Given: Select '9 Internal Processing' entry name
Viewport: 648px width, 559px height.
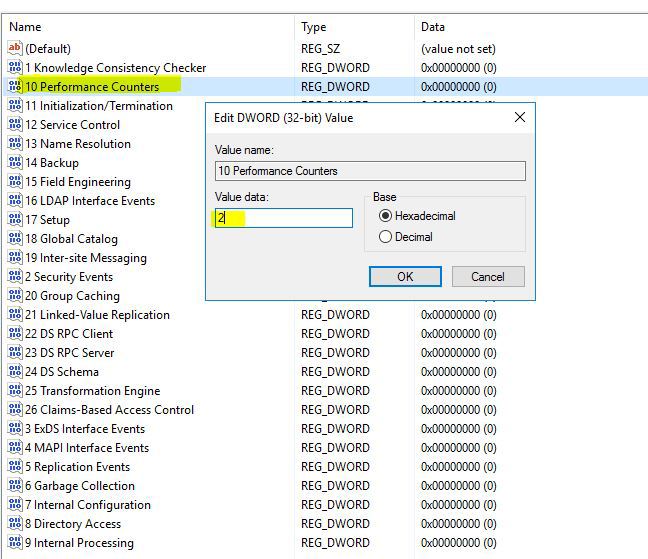Looking at the screenshot, I should point(79,543).
